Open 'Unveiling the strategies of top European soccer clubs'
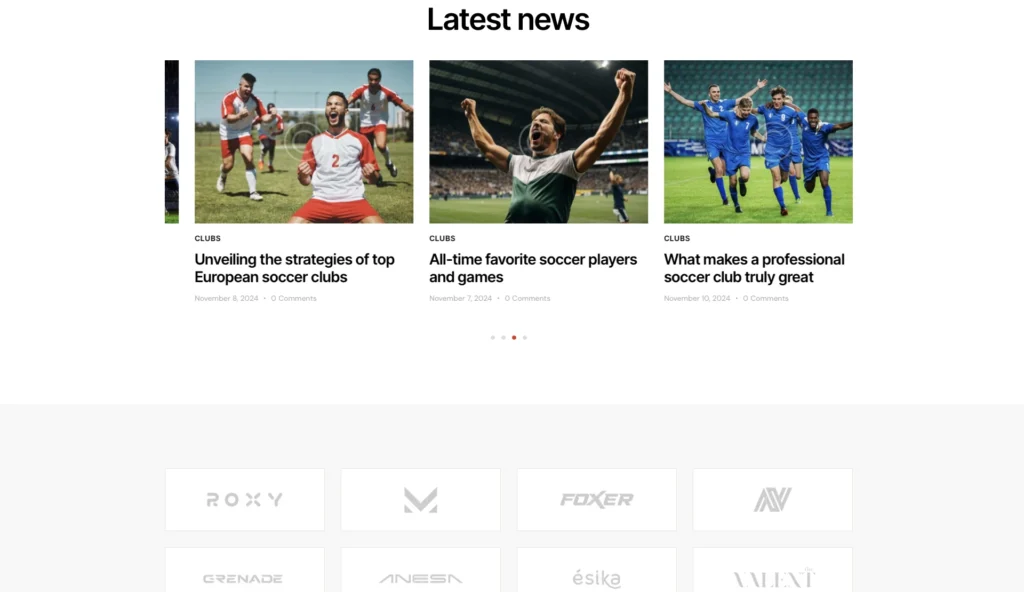This screenshot has height=592, width=1024. (x=295, y=268)
